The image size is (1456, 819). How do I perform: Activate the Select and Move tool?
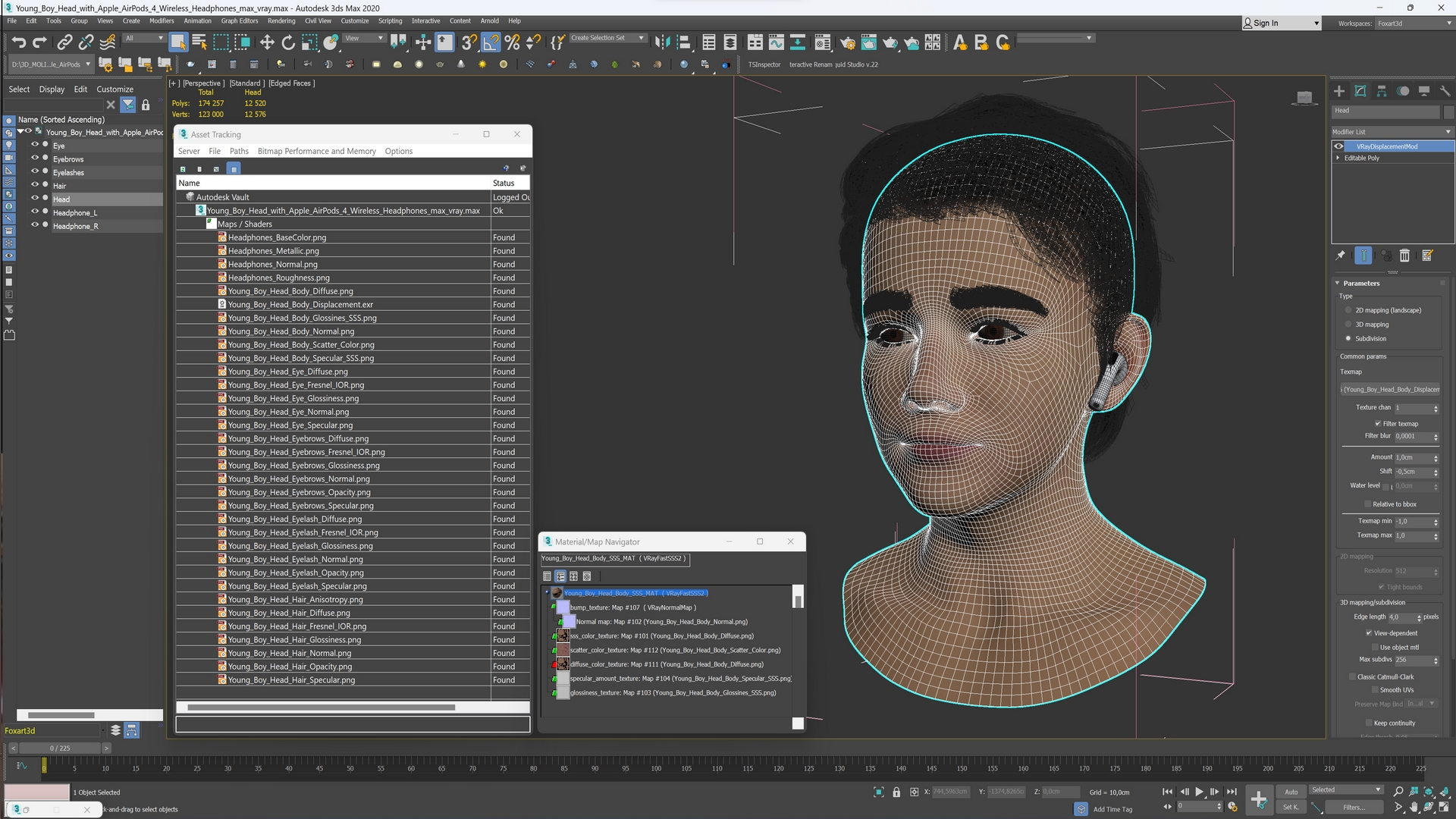(267, 42)
